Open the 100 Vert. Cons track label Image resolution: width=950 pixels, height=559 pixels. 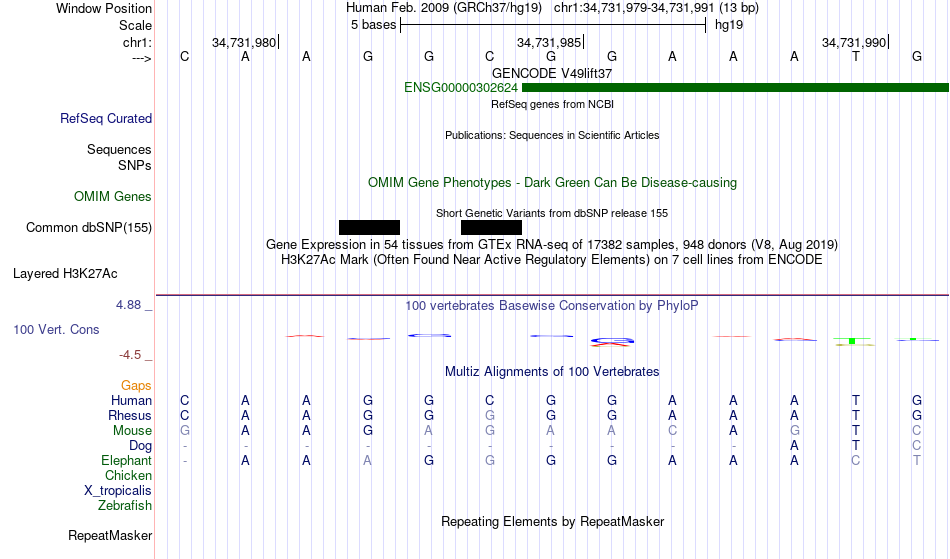56,330
